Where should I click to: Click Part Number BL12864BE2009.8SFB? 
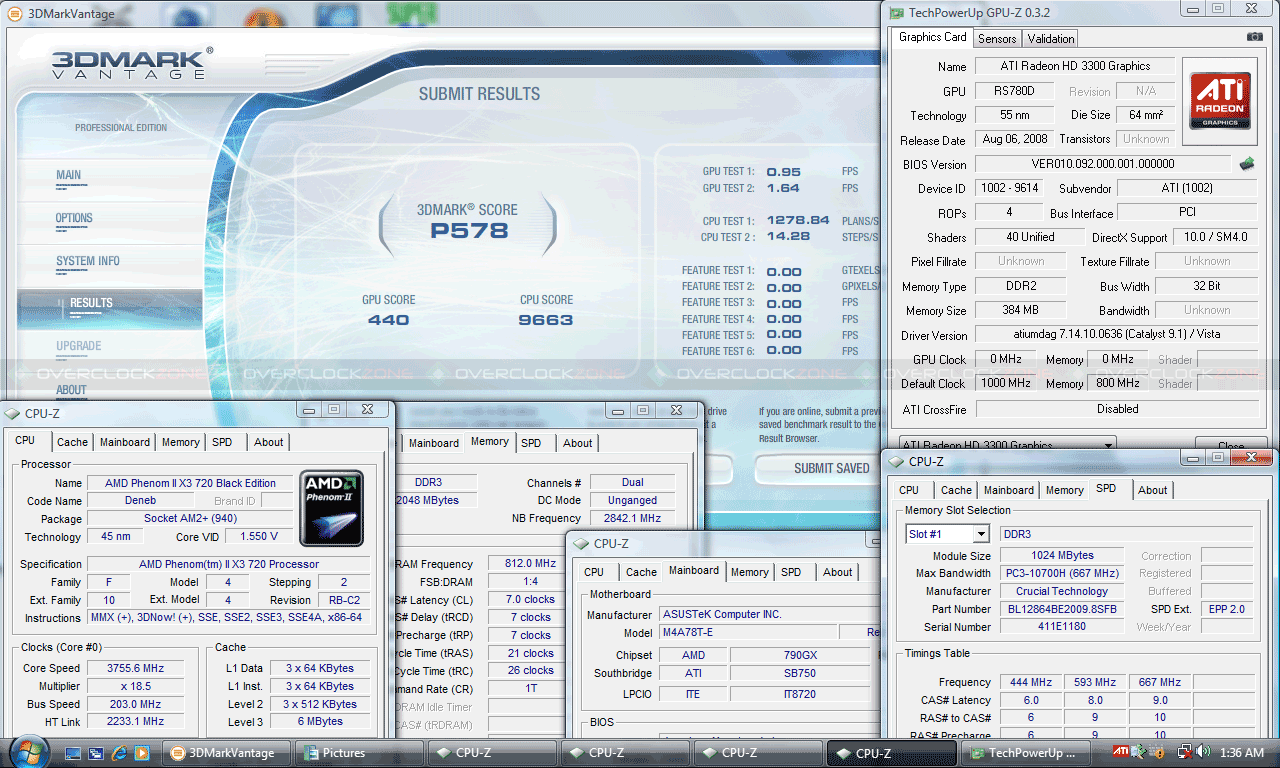1061,609
